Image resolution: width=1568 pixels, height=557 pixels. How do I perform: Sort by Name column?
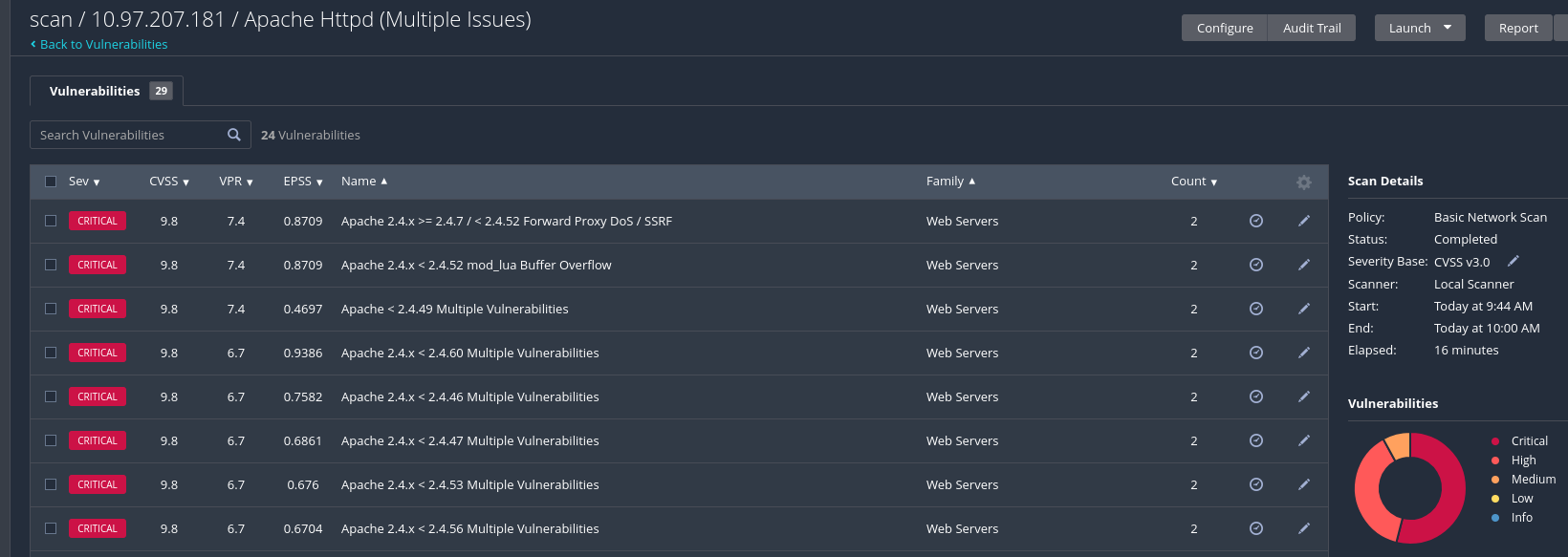coord(364,182)
